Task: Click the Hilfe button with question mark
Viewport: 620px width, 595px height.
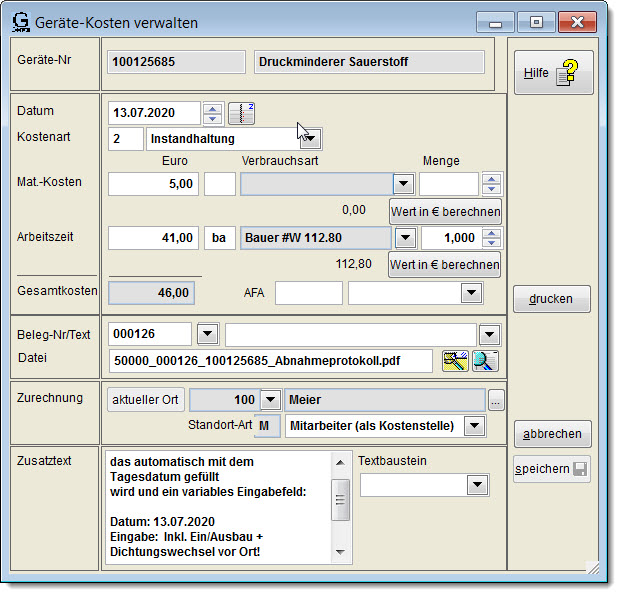Action: [553, 73]
